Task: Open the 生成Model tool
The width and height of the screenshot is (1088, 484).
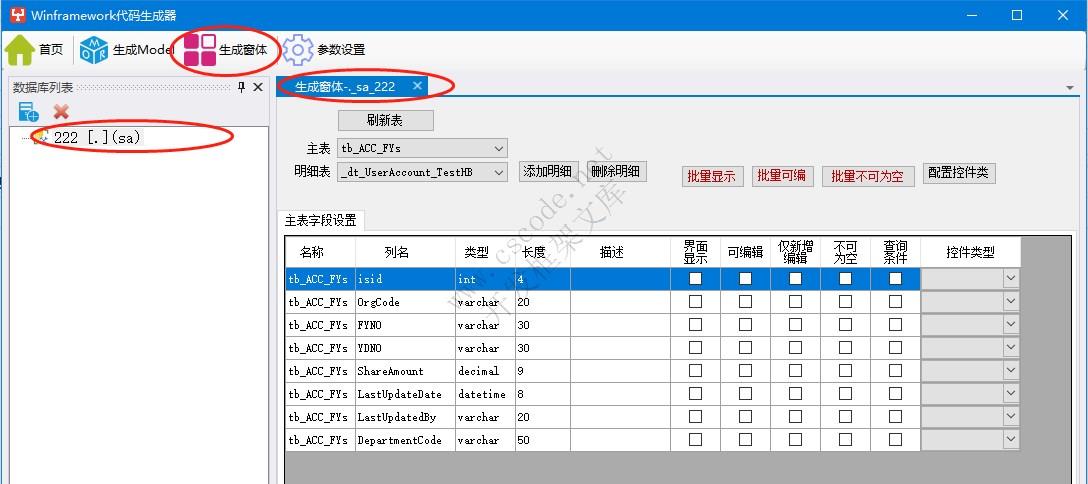Action: [x=94, y=49]
